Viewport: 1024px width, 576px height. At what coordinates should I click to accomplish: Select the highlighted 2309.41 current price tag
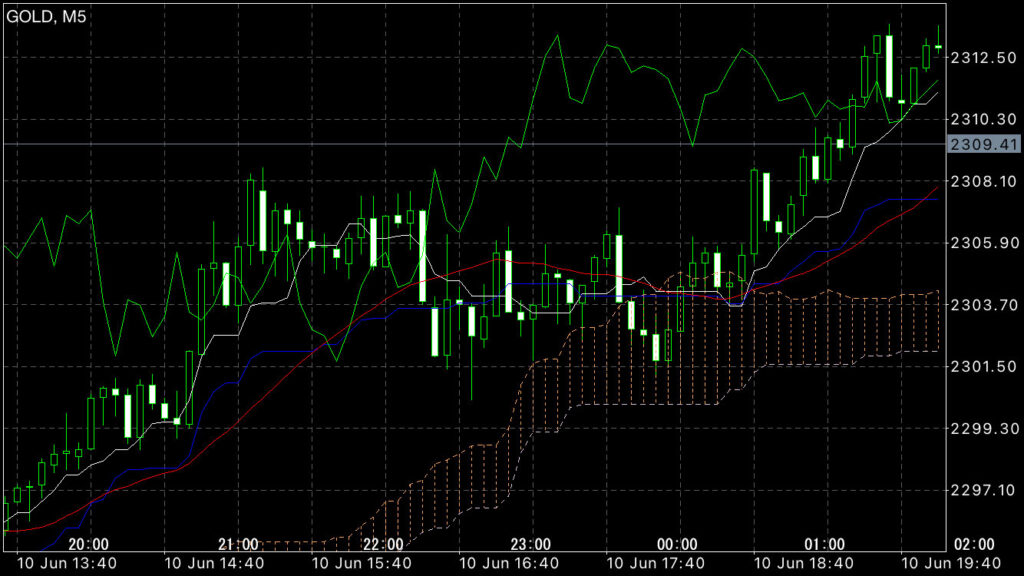(x=984, y=144)
